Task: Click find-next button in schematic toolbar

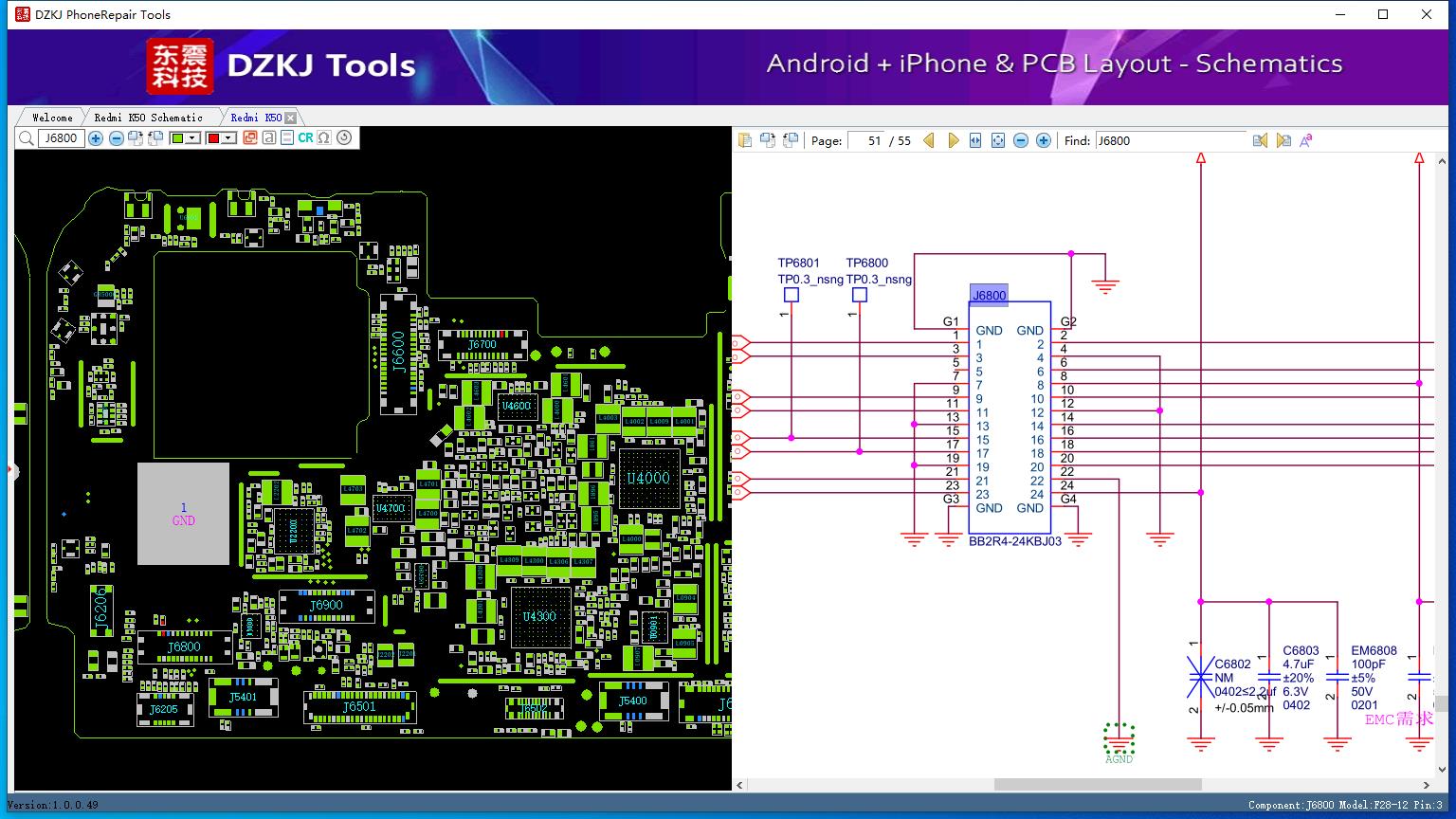Action: pyautogui.click(x=1283, y=140)
